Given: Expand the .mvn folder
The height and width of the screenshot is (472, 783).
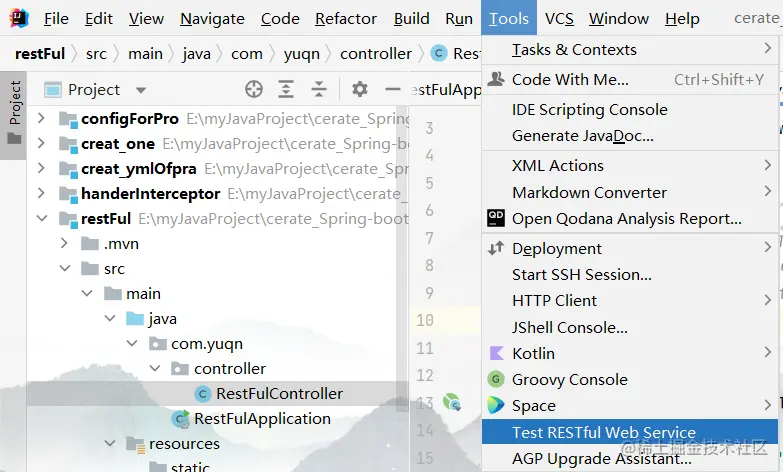Looking at the screenshot, I should pos(64,243).
